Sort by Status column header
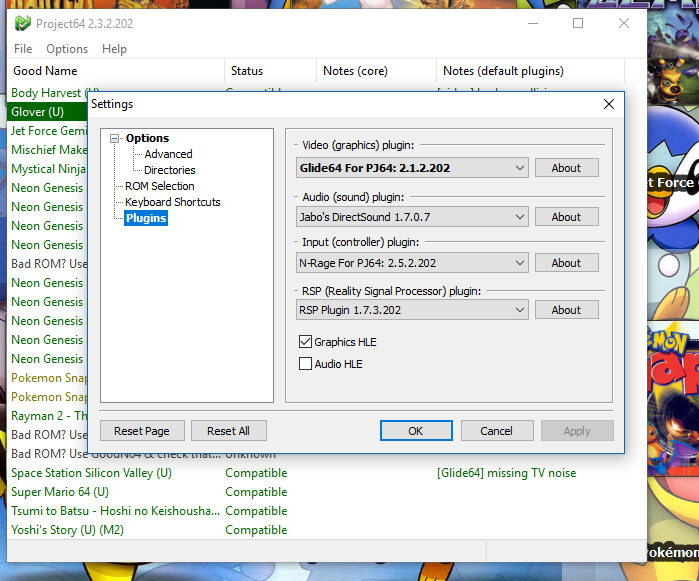The width and height of the screenshot is (699, 581). pyautogui.click(x=271, y=71)
